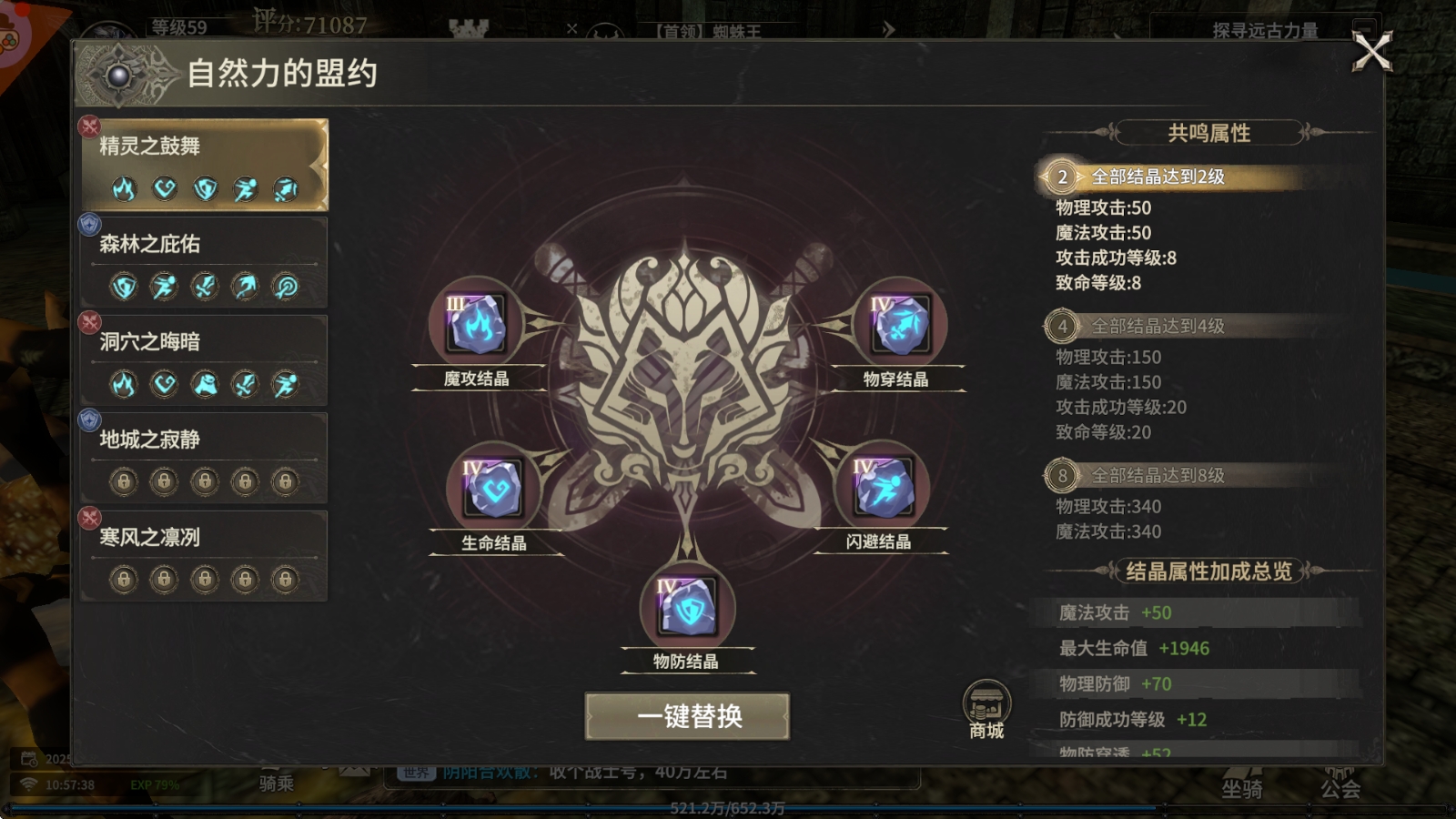Click the 一键替换 button

pos(687,716)
